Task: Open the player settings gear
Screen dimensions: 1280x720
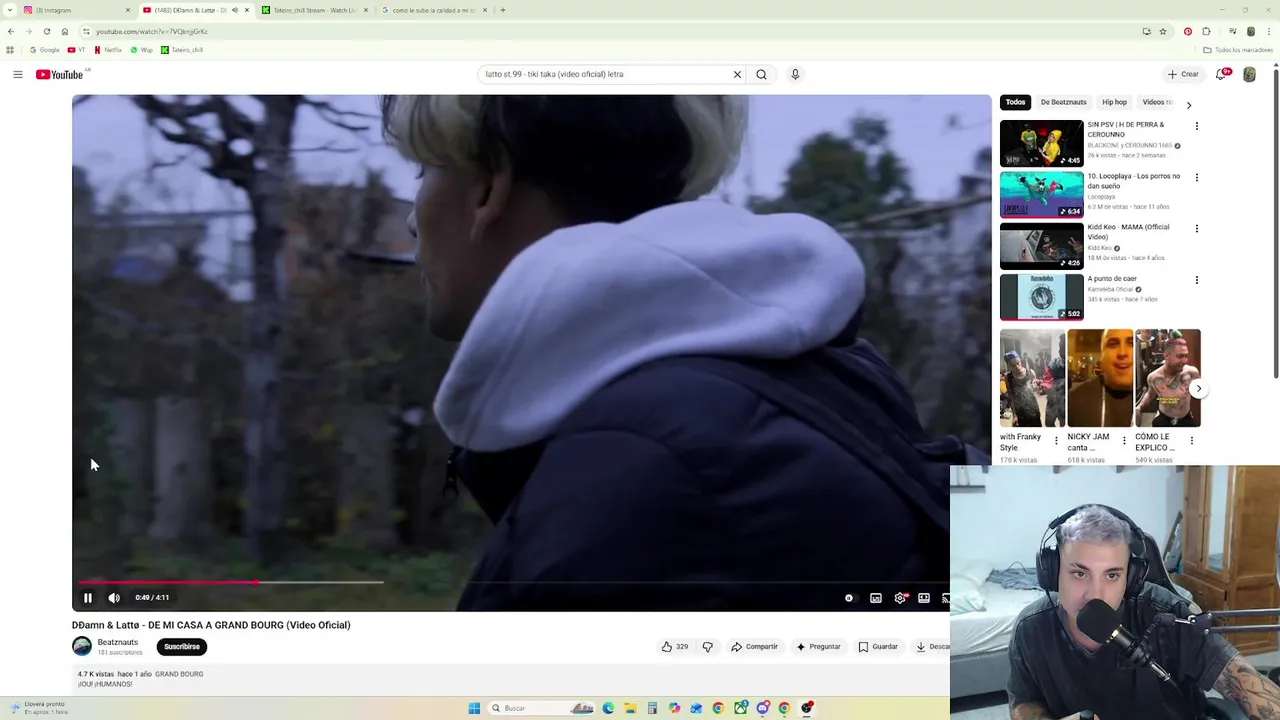Action: click(x=900, y=598)
